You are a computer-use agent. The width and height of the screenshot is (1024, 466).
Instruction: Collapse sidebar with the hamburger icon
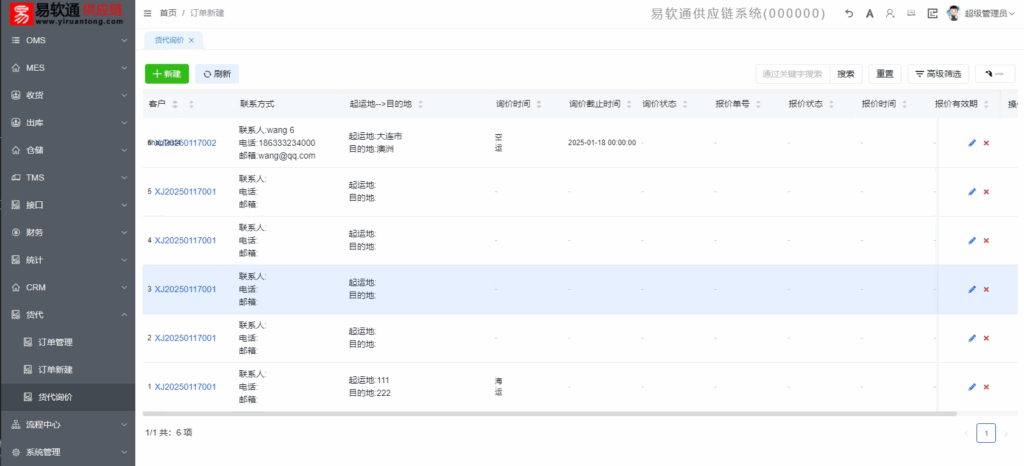pos(148,13)
